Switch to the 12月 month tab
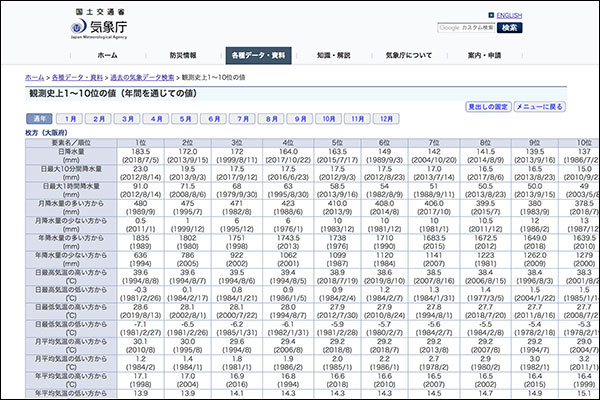The image size is (600, 400). (x=386, y=118)
